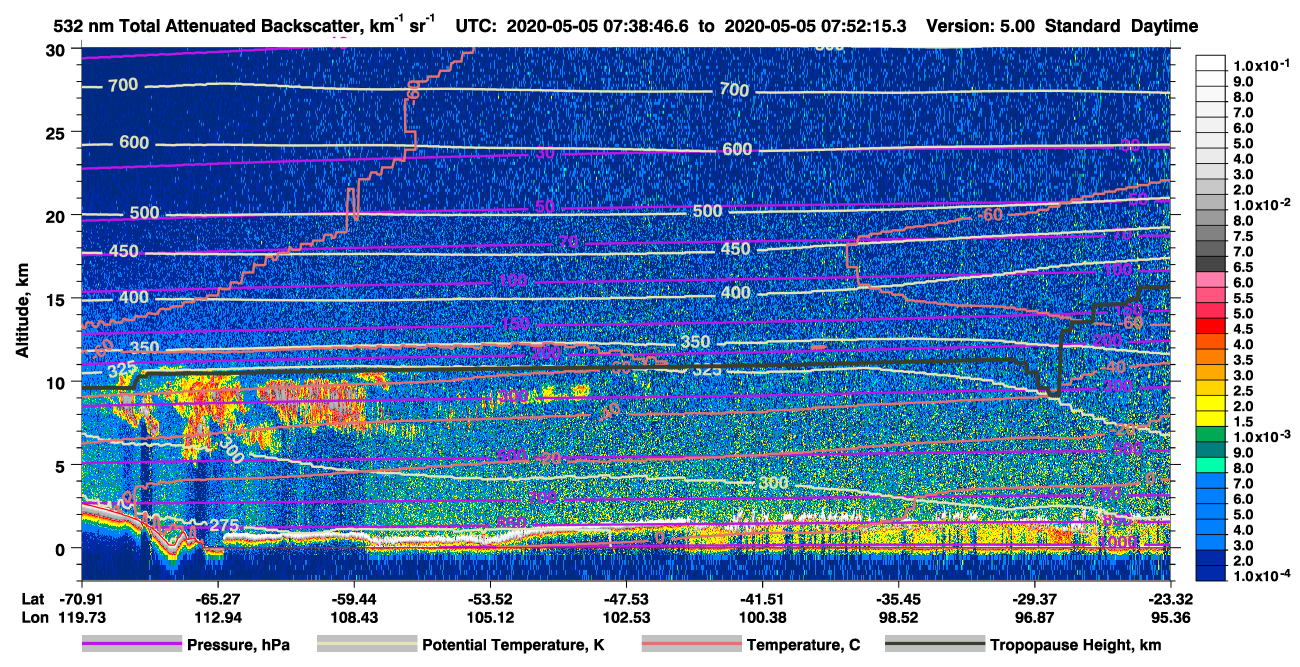The width and height of the screenshot is (1300, 667).
Task: Click the Temperature, C legend label
Action: [x=803, y=646]
